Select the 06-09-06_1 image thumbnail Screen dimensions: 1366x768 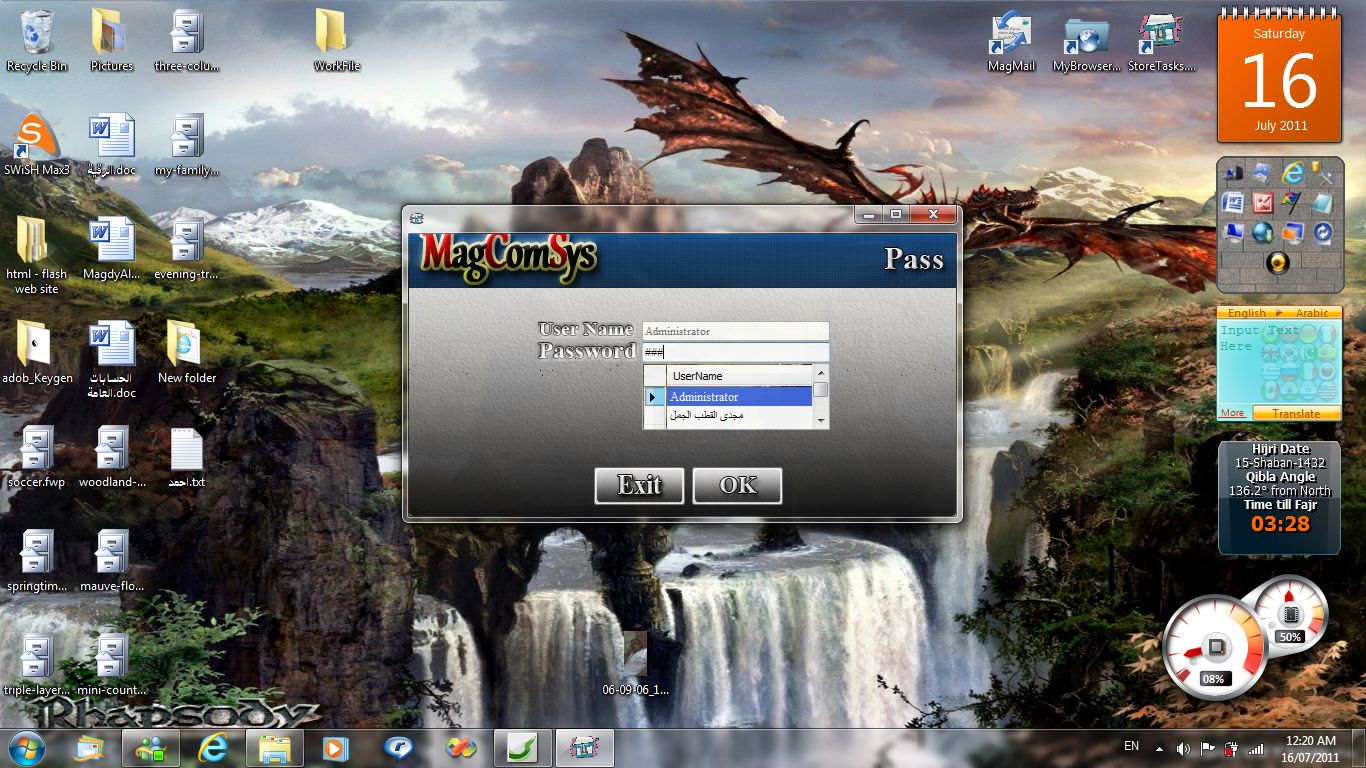[x=635, y=663]
